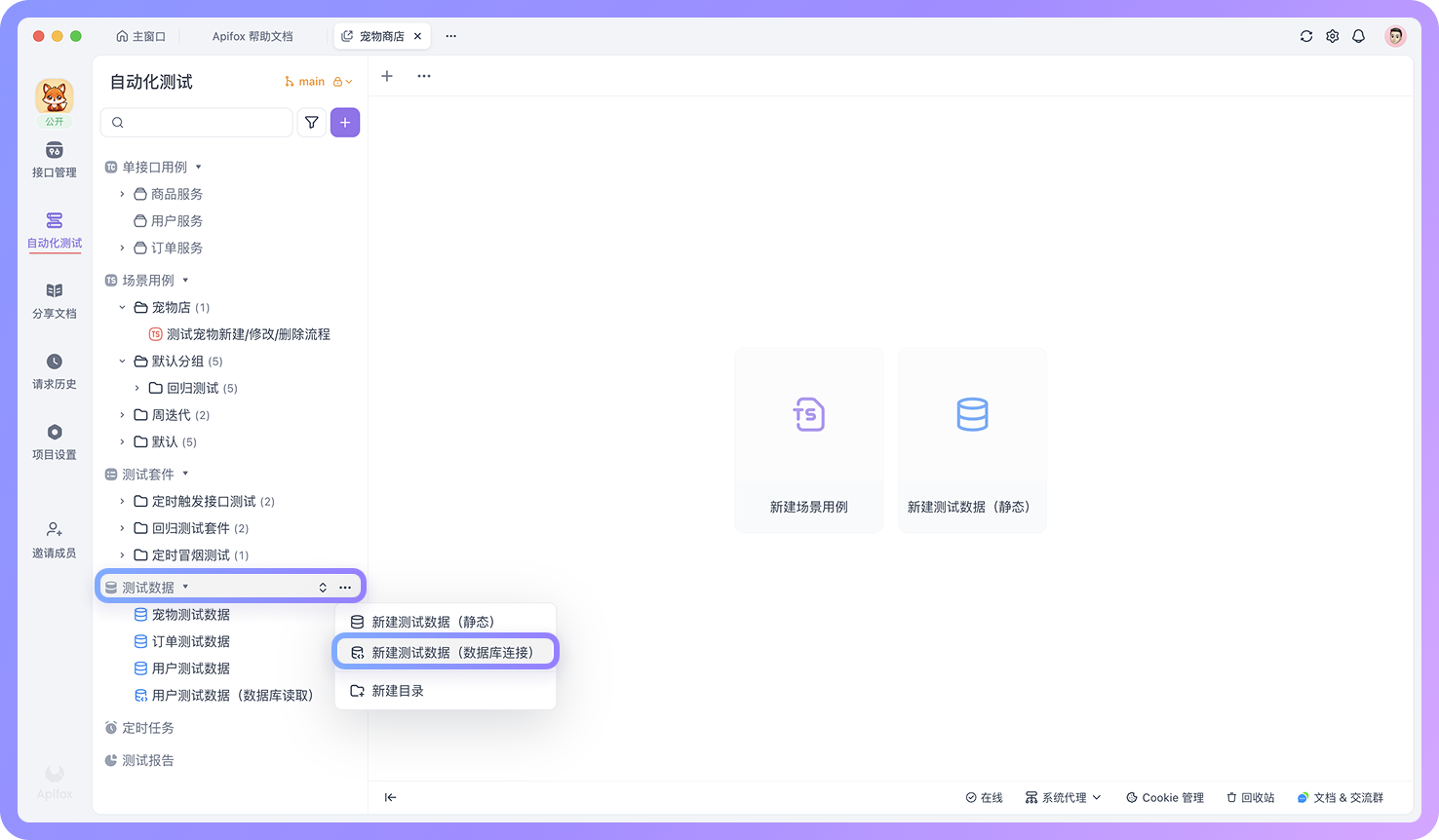This screenshot has width=1439, height=840.
Task: Open the more menu next to the new-tab plus
Action: click(x=424, y=76)
